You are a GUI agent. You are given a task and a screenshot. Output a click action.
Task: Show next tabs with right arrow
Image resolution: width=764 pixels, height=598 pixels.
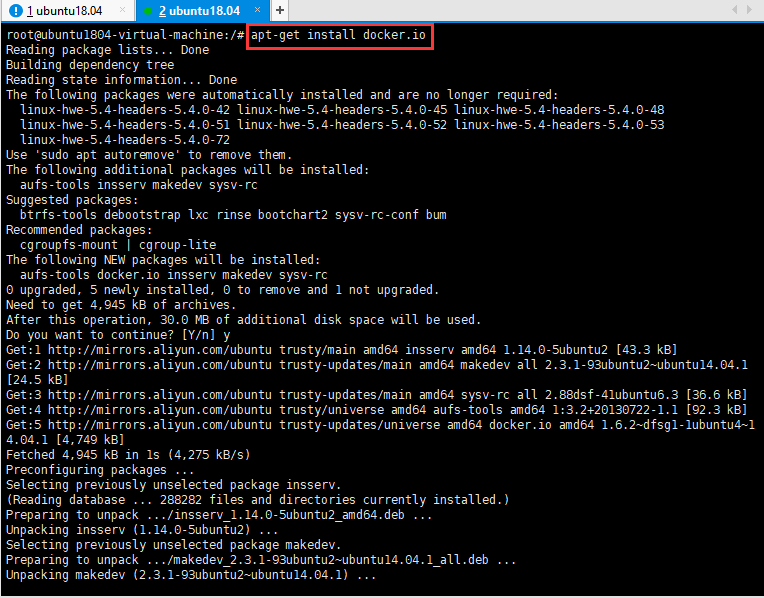(x=749, y=10)
